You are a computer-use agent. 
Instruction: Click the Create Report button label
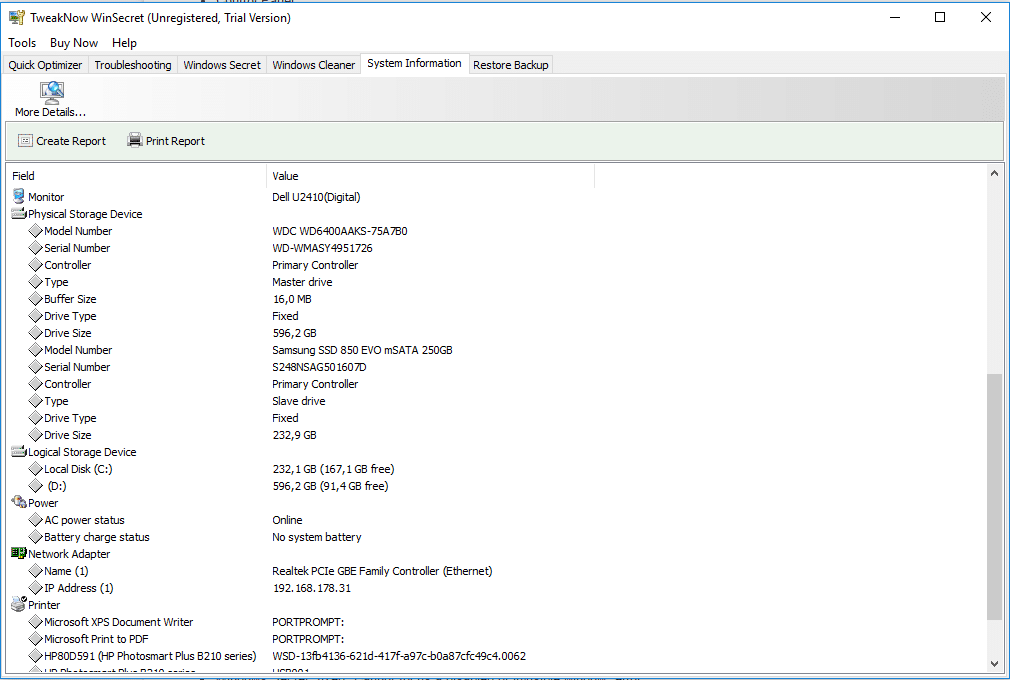tap(71, 141)
